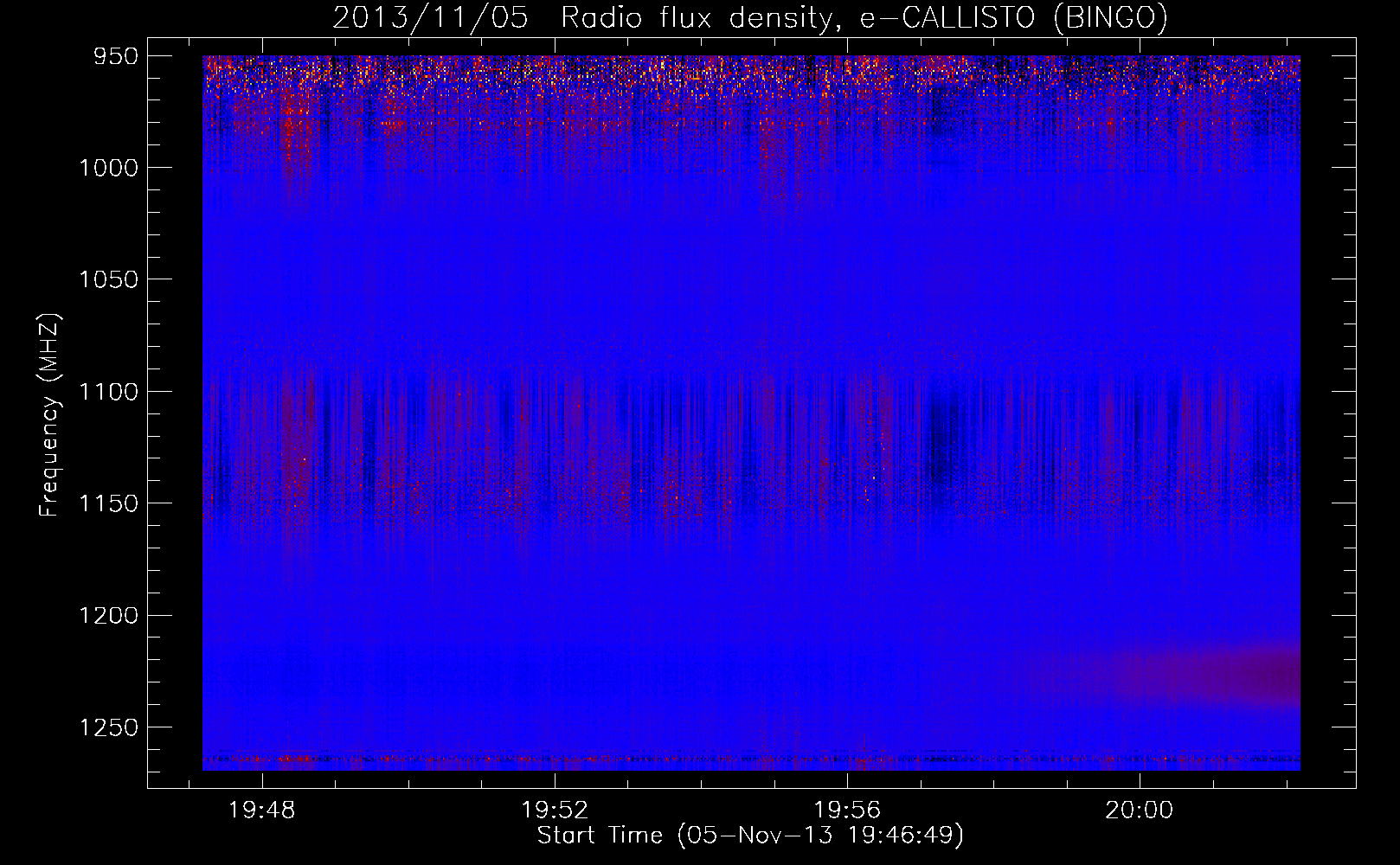Click the '1000' frequency axis label
The height and width of the screenshot is (865, 1400).
click(x=108, y=167)
